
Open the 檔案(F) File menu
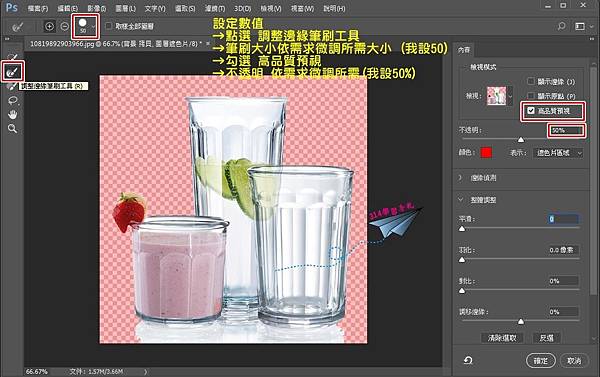pyautogui.click(x=38, y=8)
